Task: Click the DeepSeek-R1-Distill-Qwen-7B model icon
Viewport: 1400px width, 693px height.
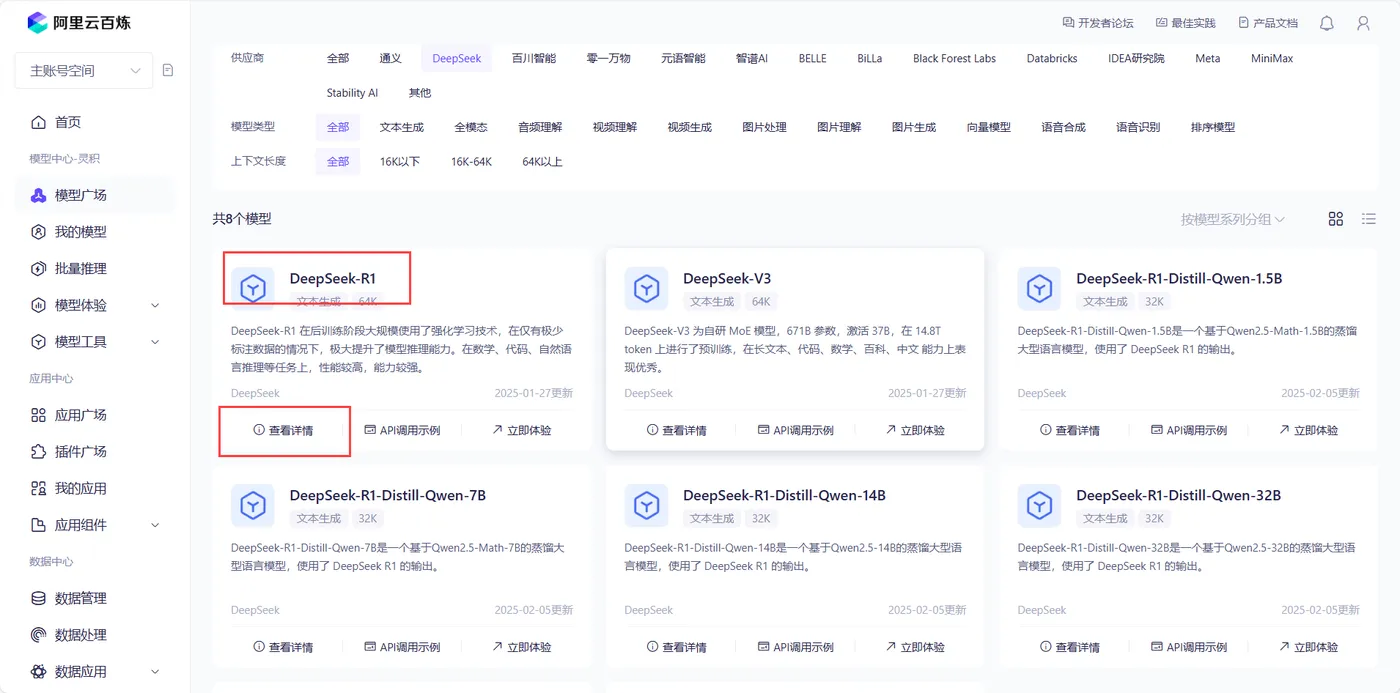Action: [x=253, y=506]
